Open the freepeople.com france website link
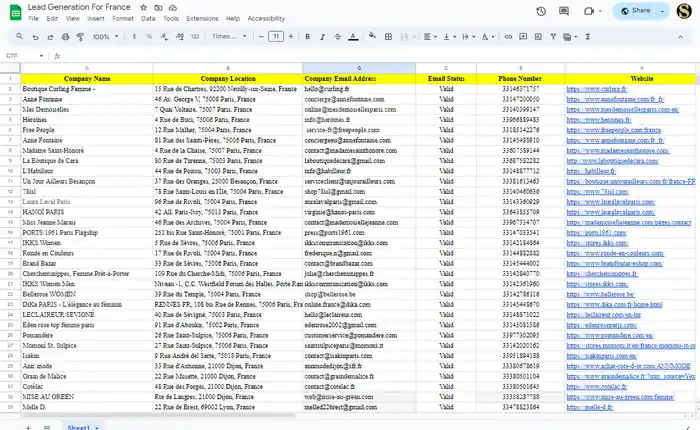Viewport: 700px width, 430px height. [613, 130]
